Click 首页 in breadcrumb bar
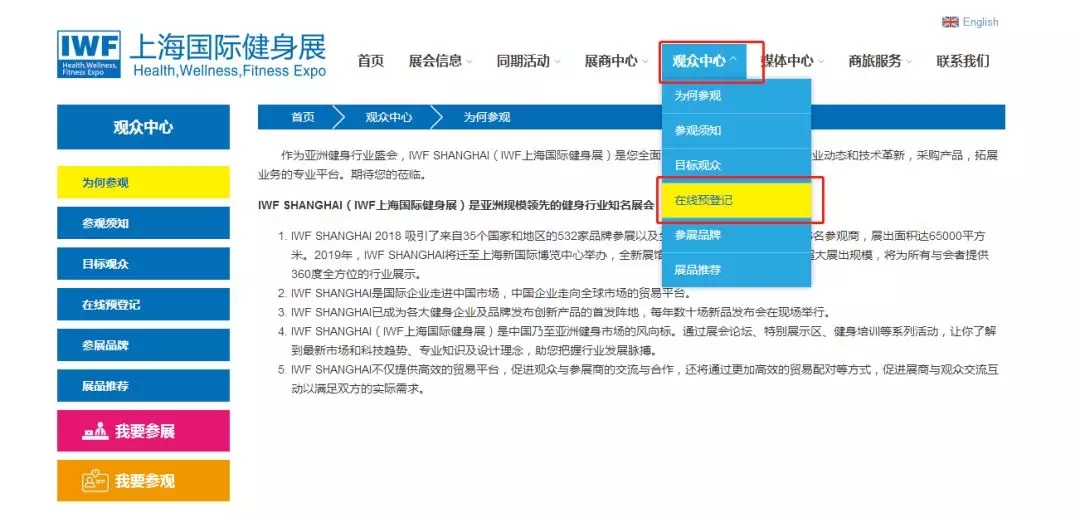 click(302, 117)
